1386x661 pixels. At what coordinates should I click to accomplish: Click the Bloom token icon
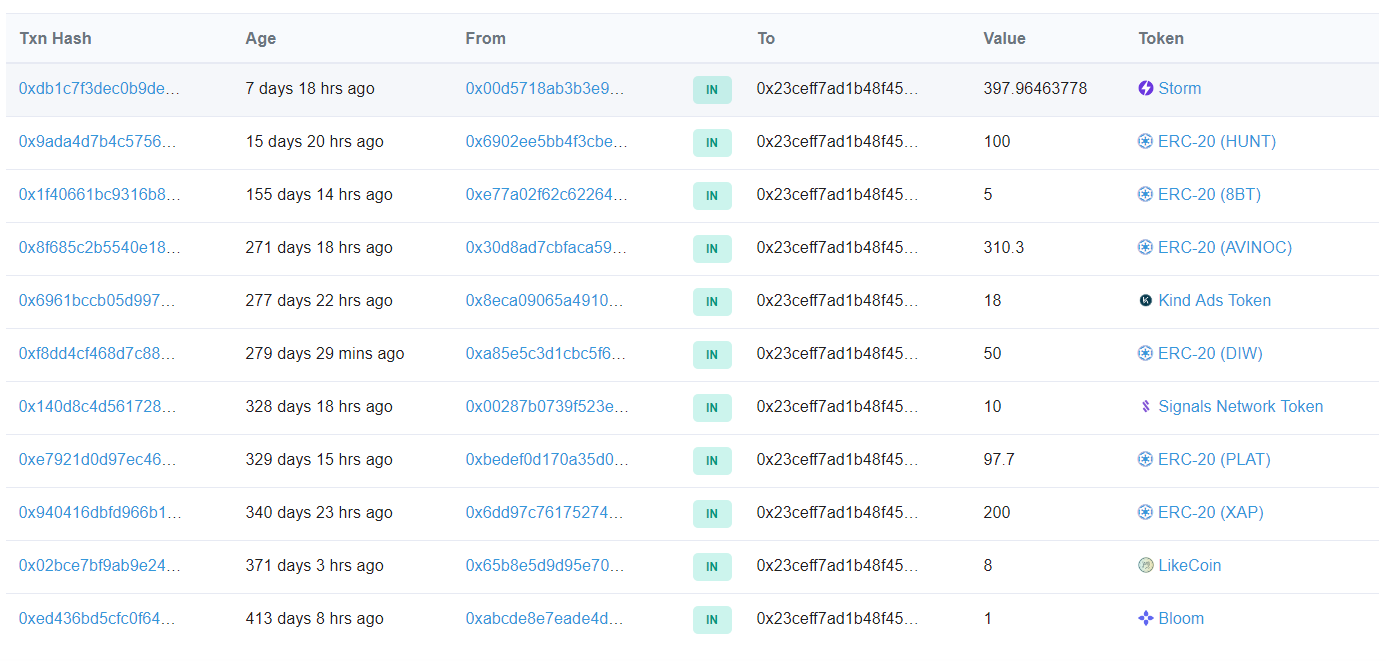click(1146, 618)
